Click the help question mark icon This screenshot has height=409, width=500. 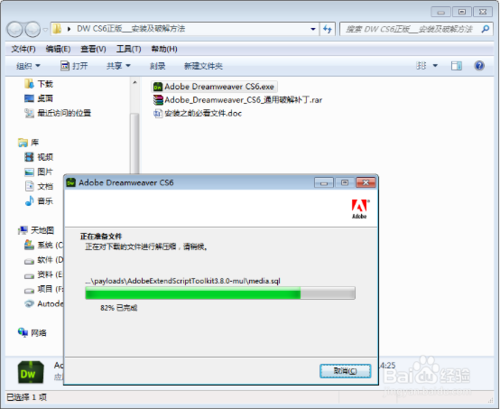[479, 66]
